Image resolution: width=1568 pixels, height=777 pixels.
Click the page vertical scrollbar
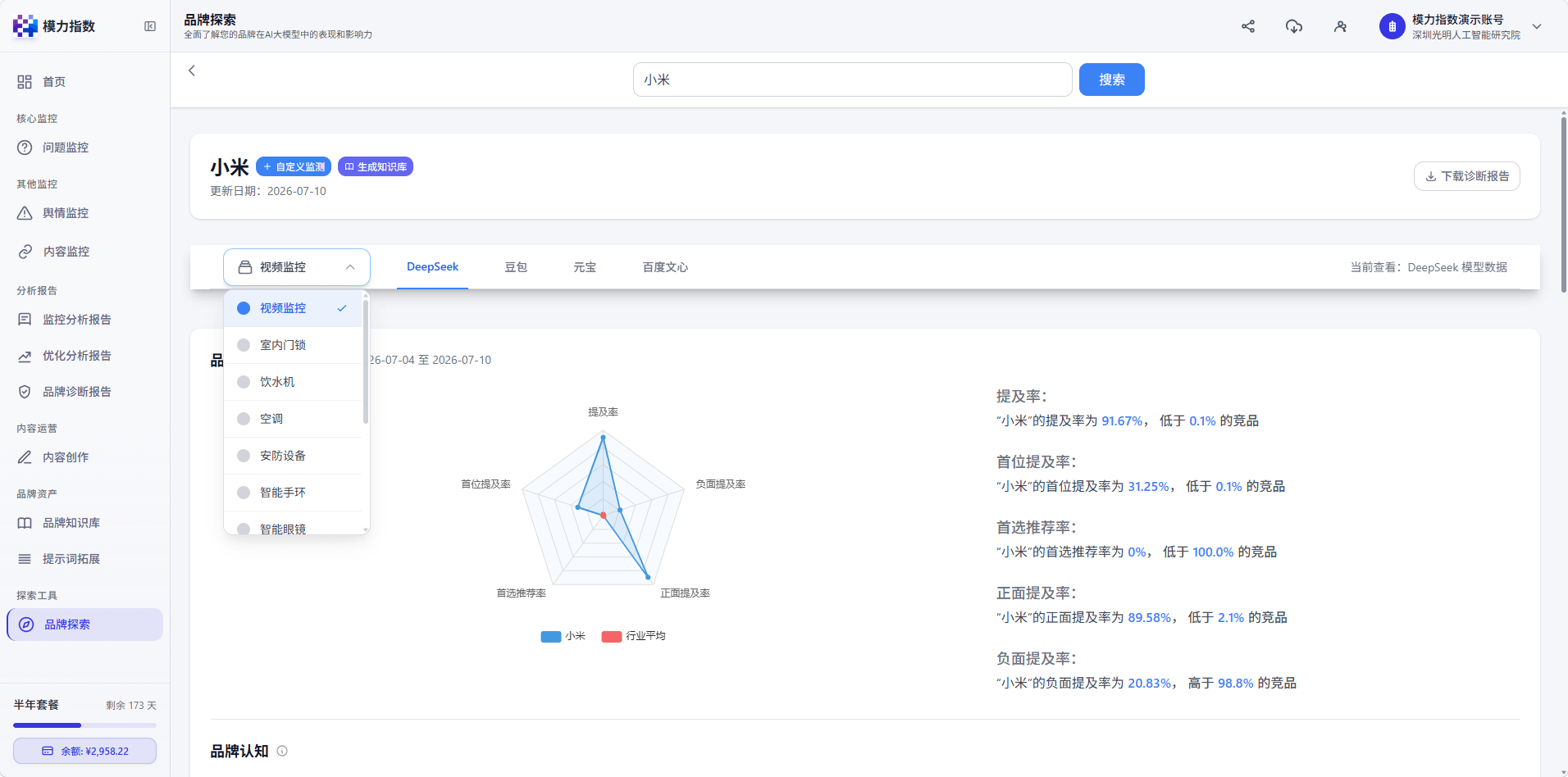tap(1564, 205)
